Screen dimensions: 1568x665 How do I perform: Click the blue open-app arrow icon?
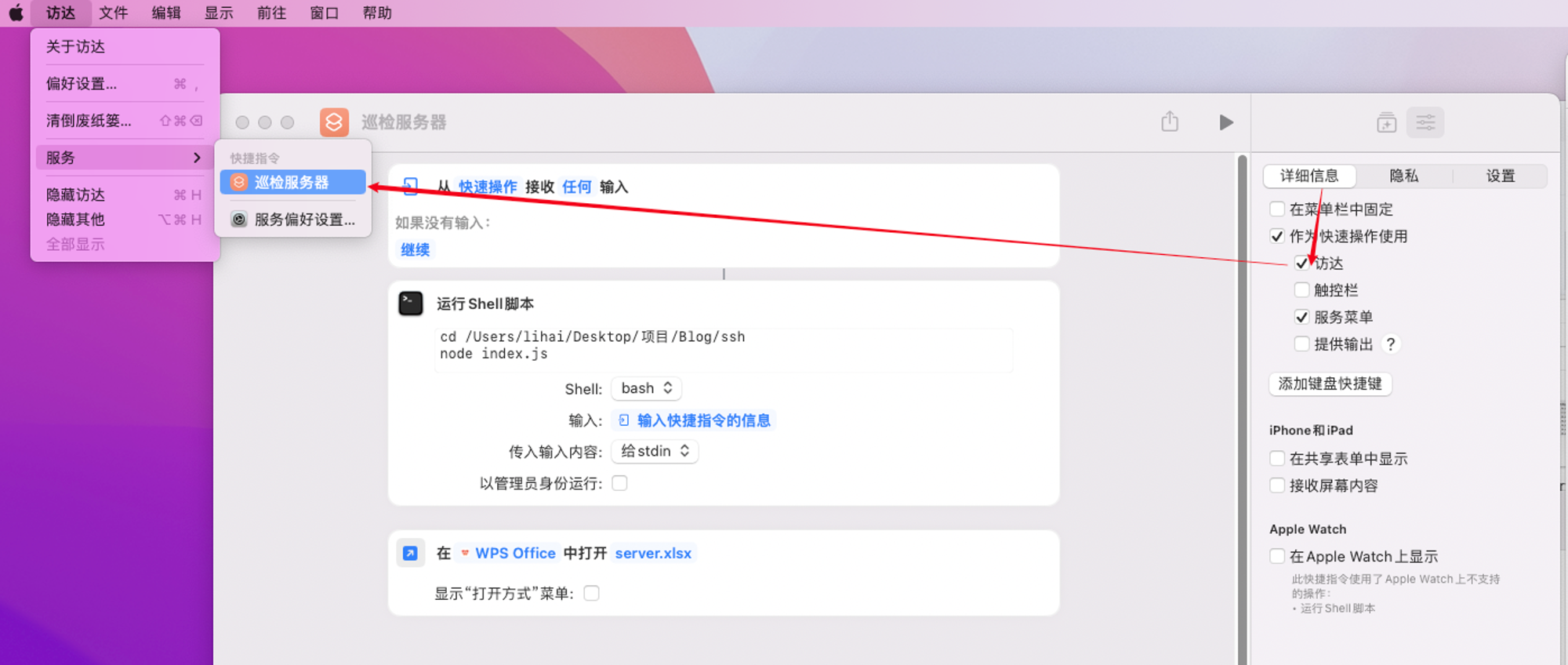(x=410, y=554)
